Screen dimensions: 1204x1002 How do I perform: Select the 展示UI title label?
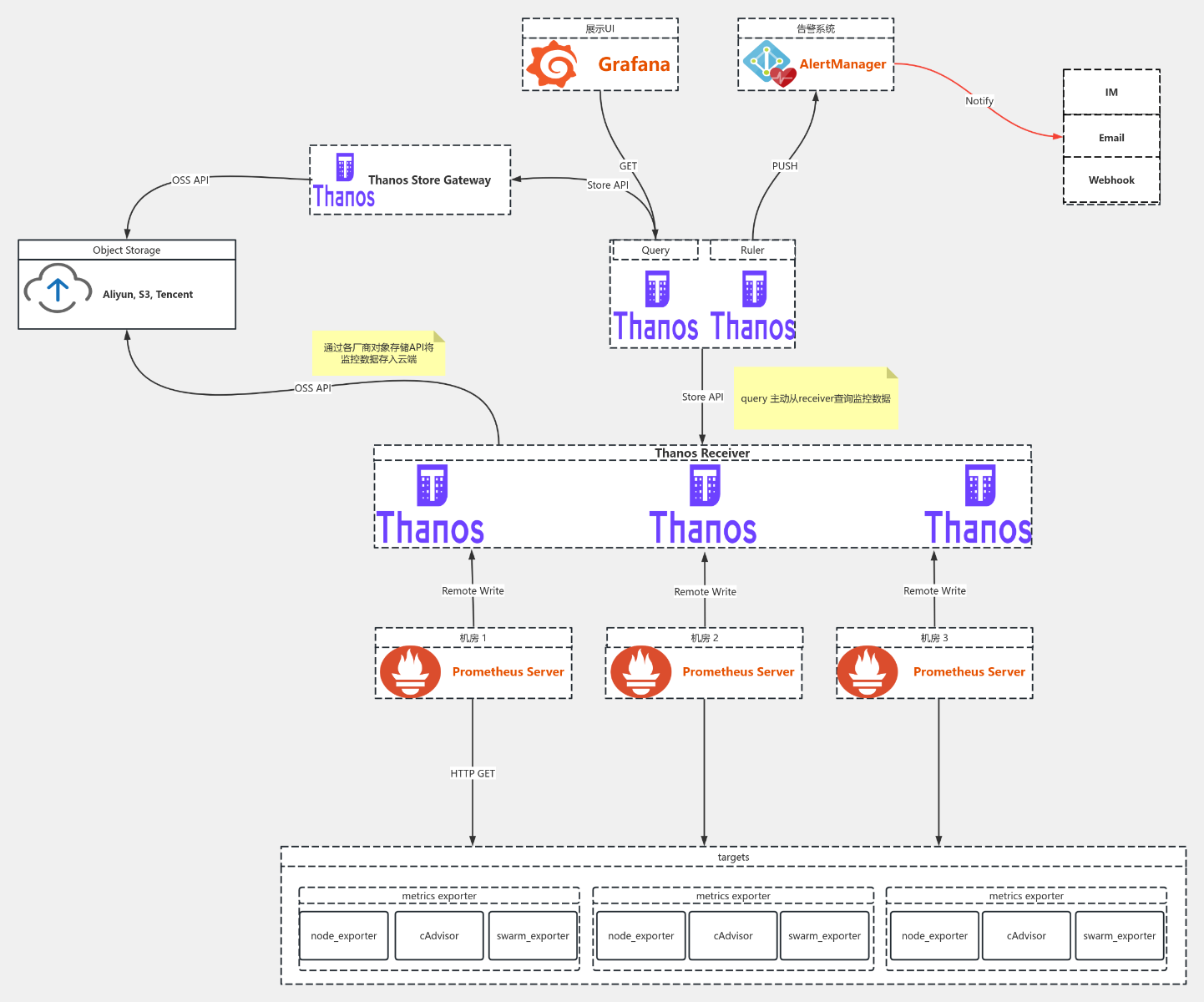click(599, 27)
